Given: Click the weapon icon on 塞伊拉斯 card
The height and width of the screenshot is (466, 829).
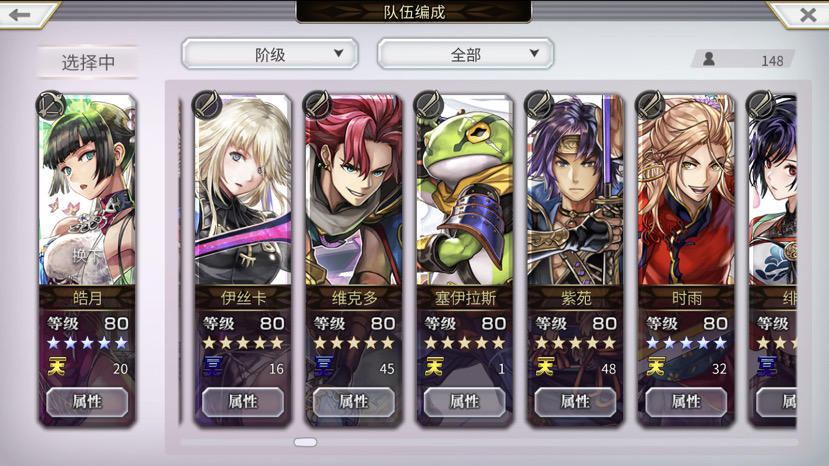Looking at the screenshot, I should pyautogui.click(x=428, y=105).
